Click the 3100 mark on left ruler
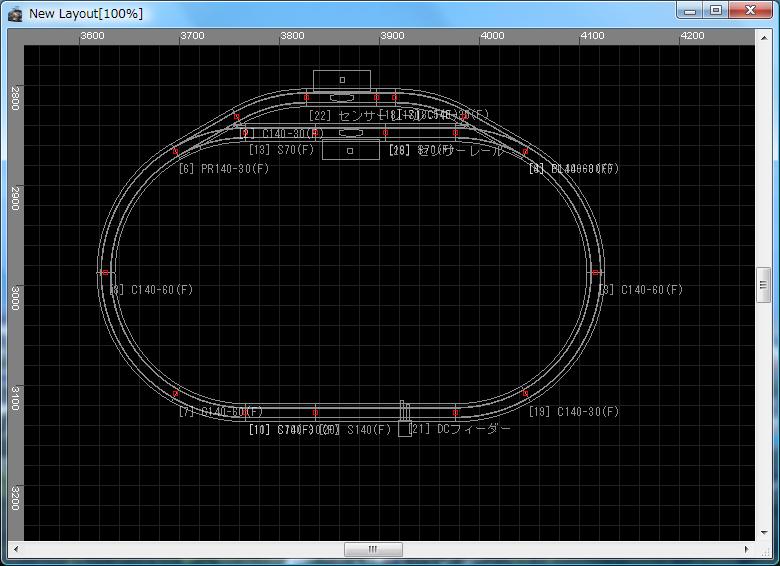The image size is (780, 566). [x=15, y=398]
